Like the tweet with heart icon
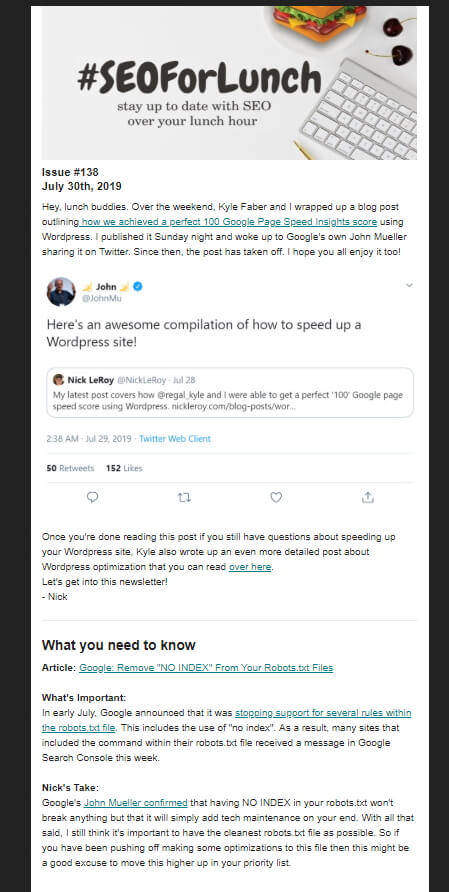This screenshot has width=449, height=892. pos(276,498)
